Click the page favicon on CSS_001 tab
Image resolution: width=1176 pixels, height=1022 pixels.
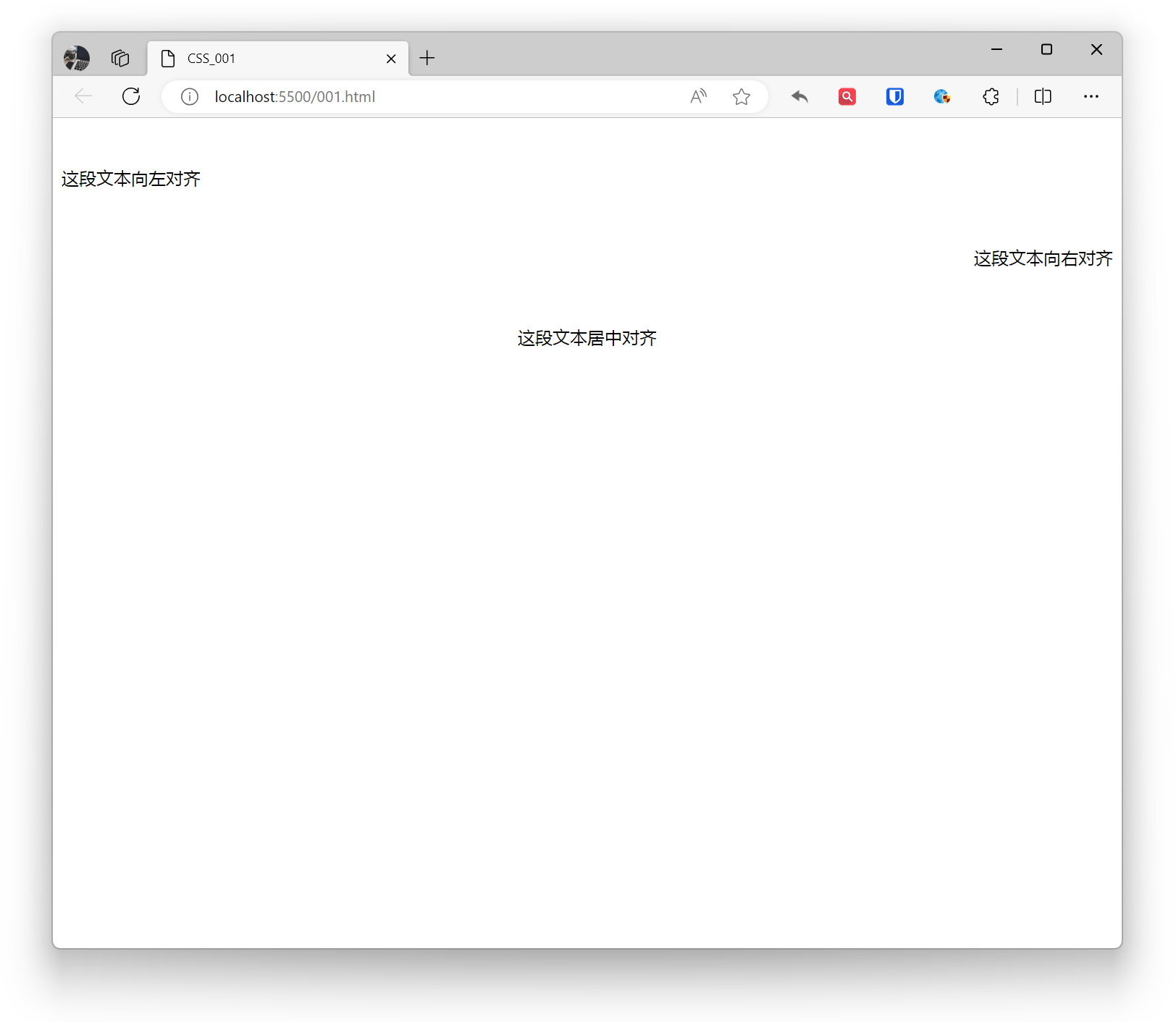[x=168, y=58]
